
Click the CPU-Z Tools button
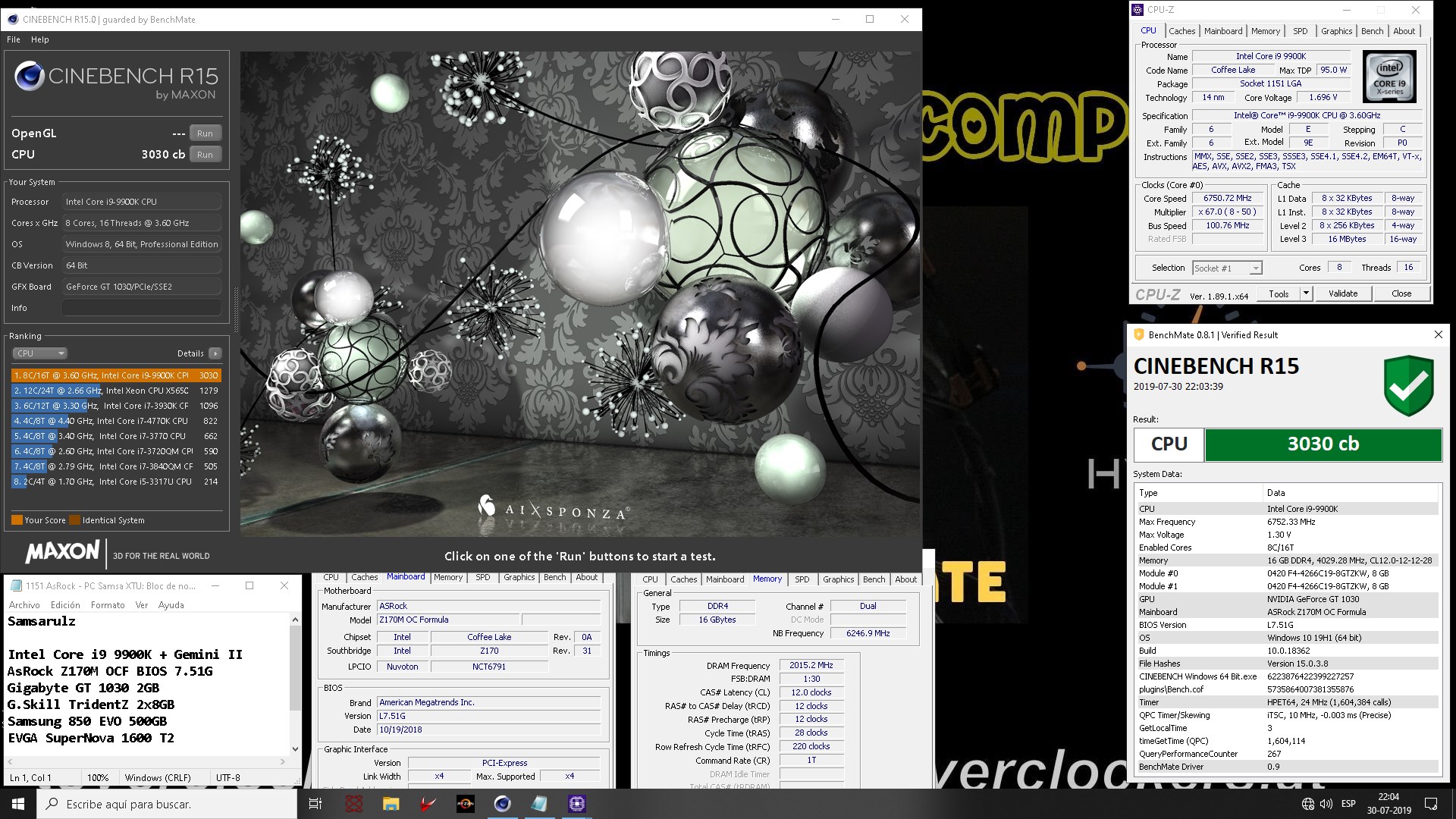[x=1279, y=293]
